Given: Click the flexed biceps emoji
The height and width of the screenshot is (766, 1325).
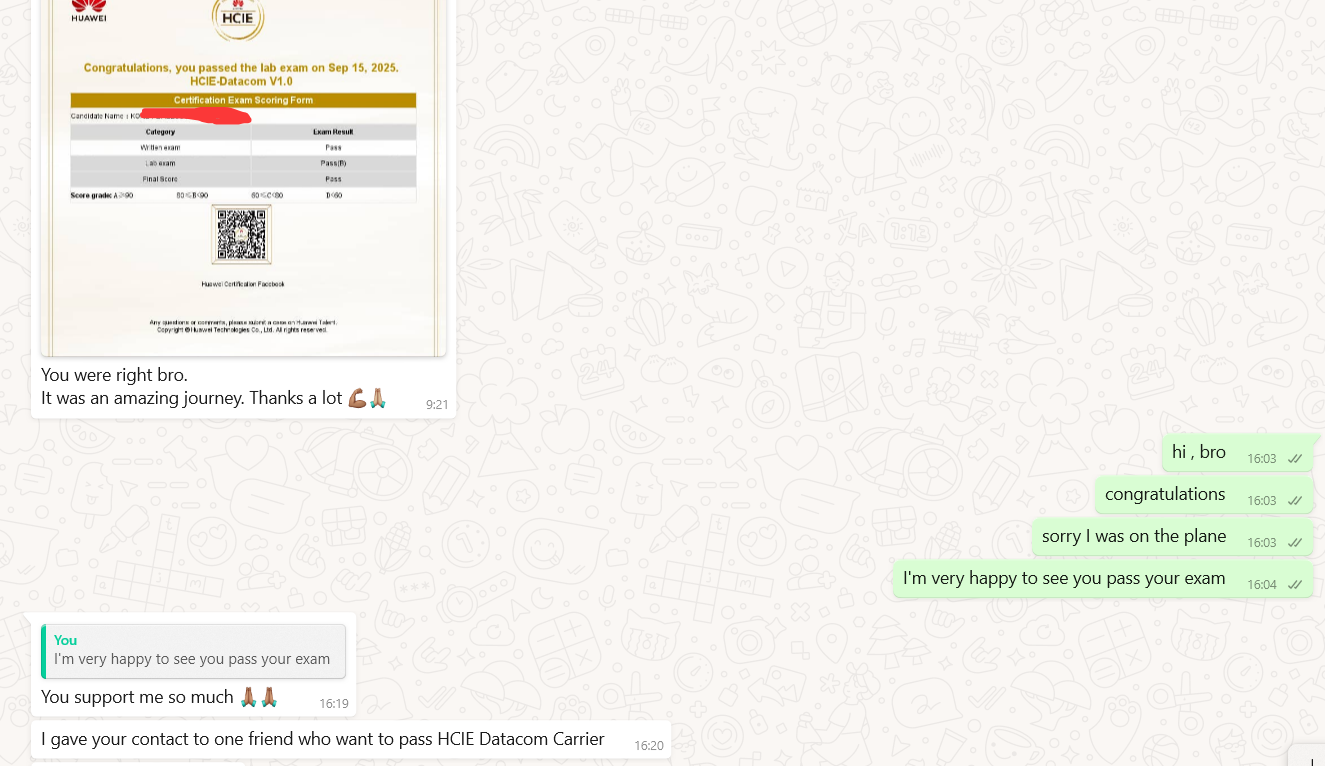Looking at the screenshot, I should (x=357, y=399).
